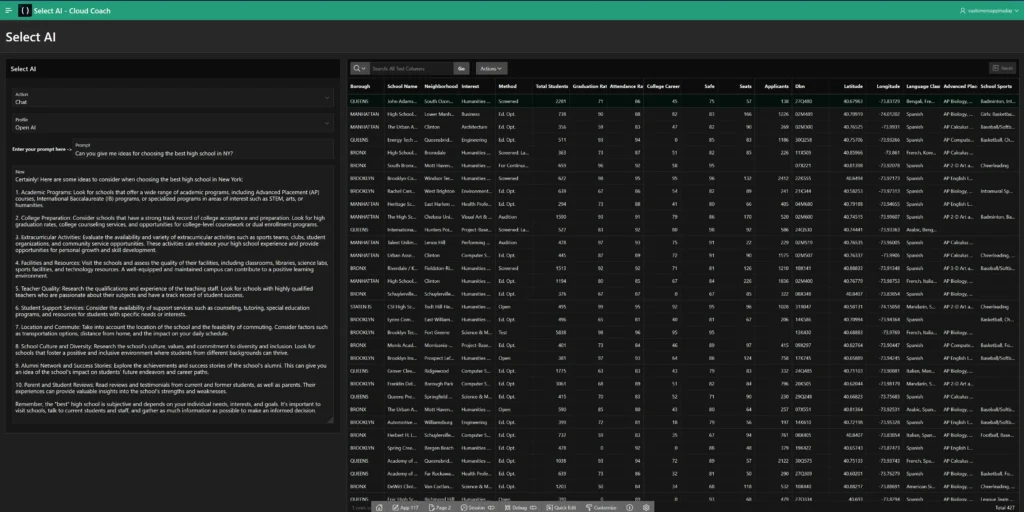
Task: Open the developer toolbar settings gear
Action: click(647, 507)
